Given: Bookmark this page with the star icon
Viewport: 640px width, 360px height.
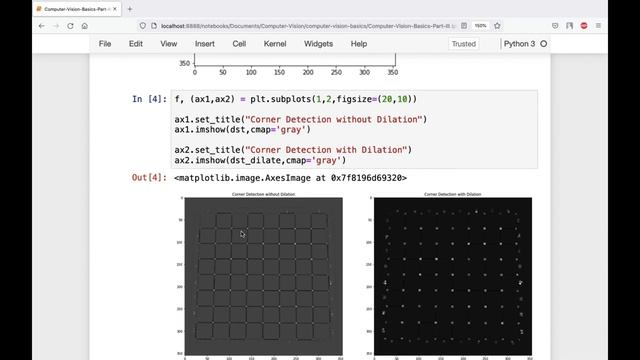Looking at the screenshot, I should (x=497, y=26).
